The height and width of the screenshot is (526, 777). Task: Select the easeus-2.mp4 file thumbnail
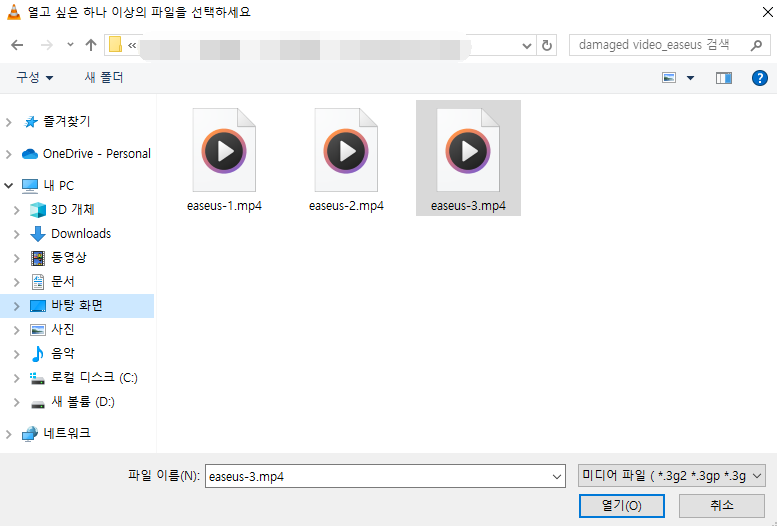346,150
